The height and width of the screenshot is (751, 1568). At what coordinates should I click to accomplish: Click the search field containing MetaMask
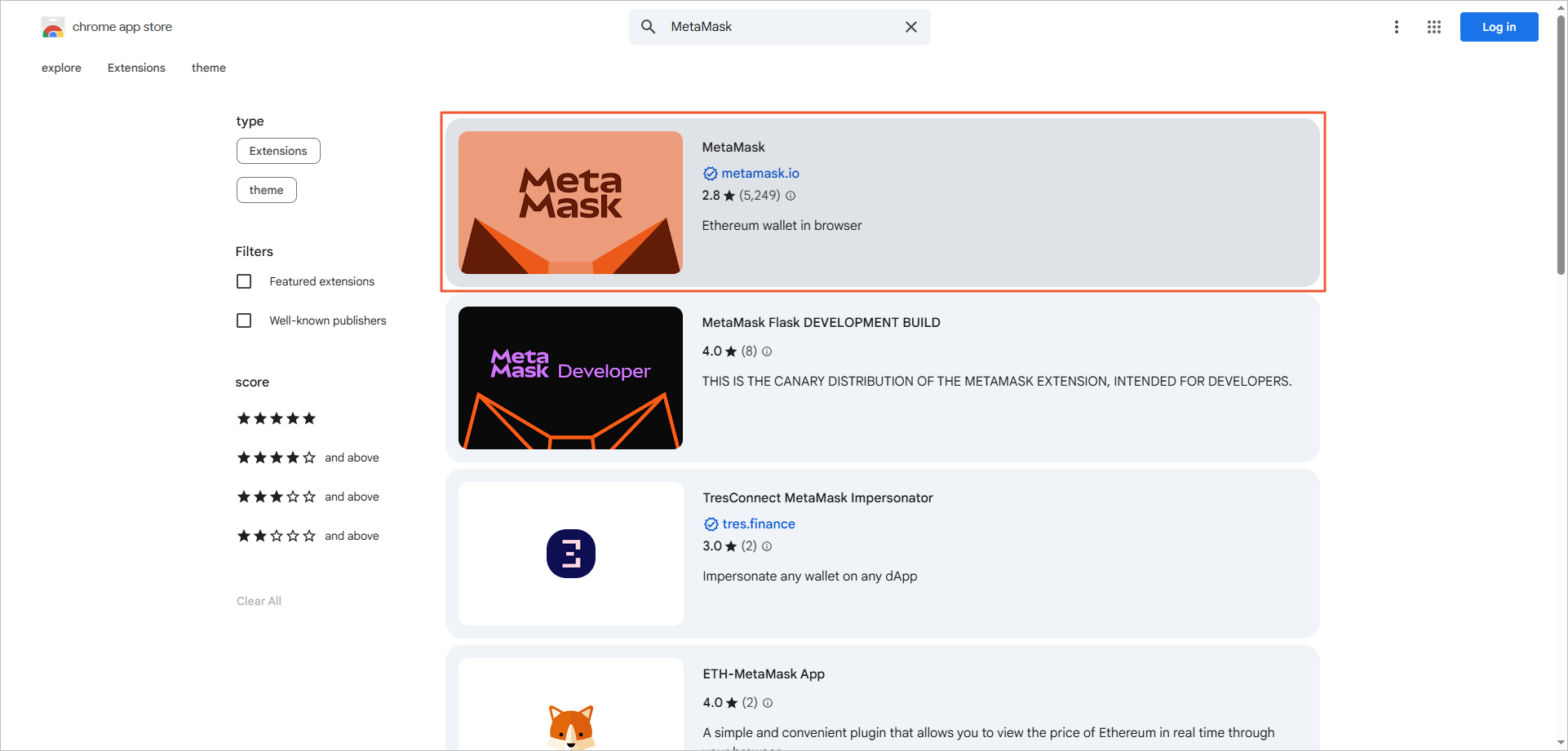(x=780, y=27)
